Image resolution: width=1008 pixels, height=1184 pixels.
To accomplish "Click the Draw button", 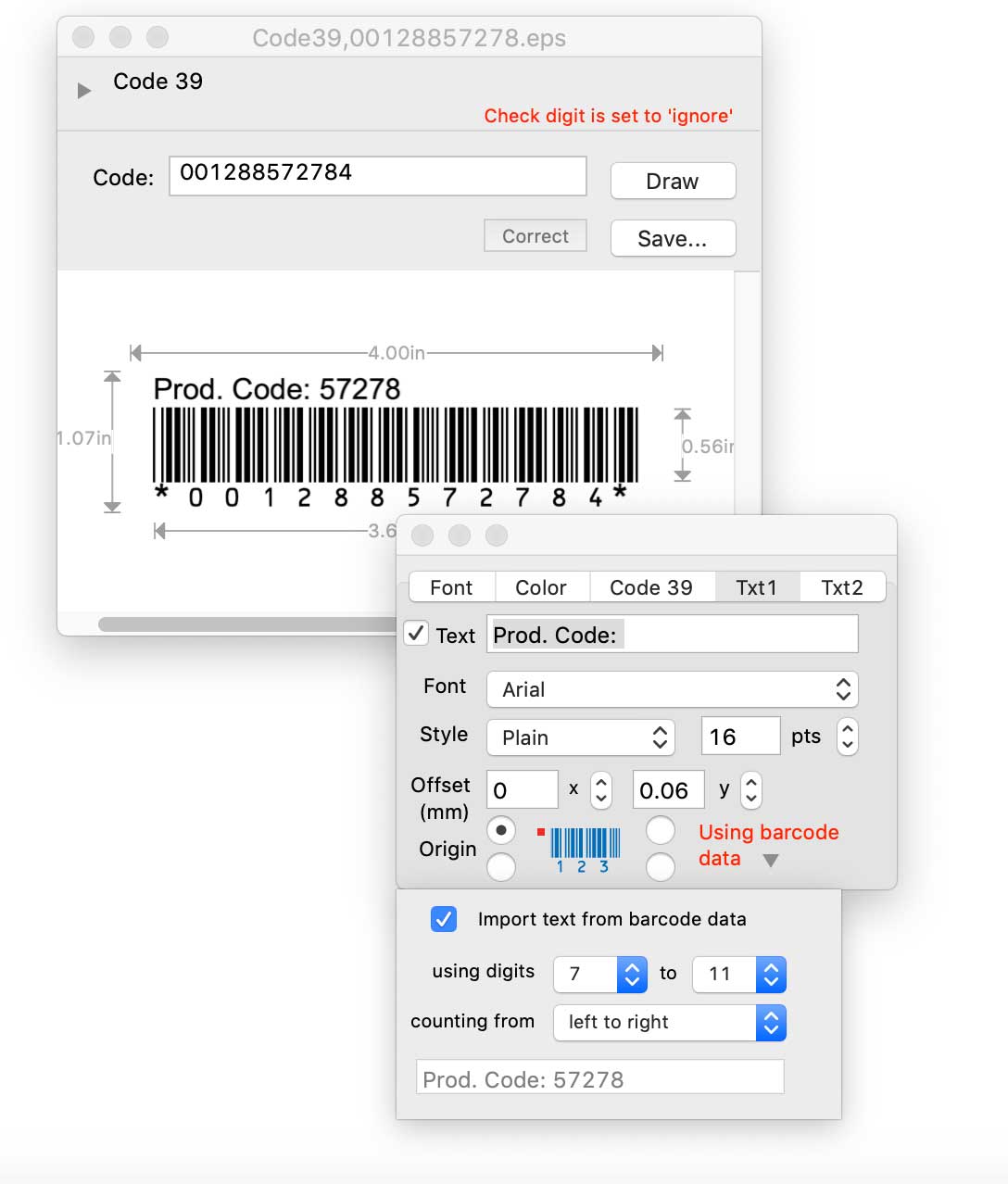I will pyautogui.click(x=673, y=181).
